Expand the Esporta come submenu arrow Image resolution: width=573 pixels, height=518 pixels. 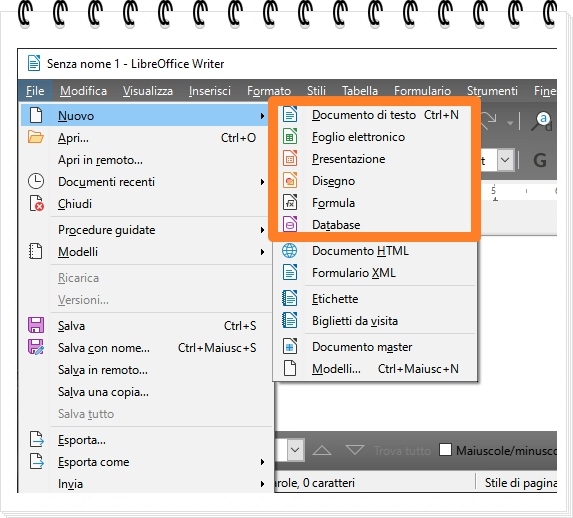coord(262,462)
